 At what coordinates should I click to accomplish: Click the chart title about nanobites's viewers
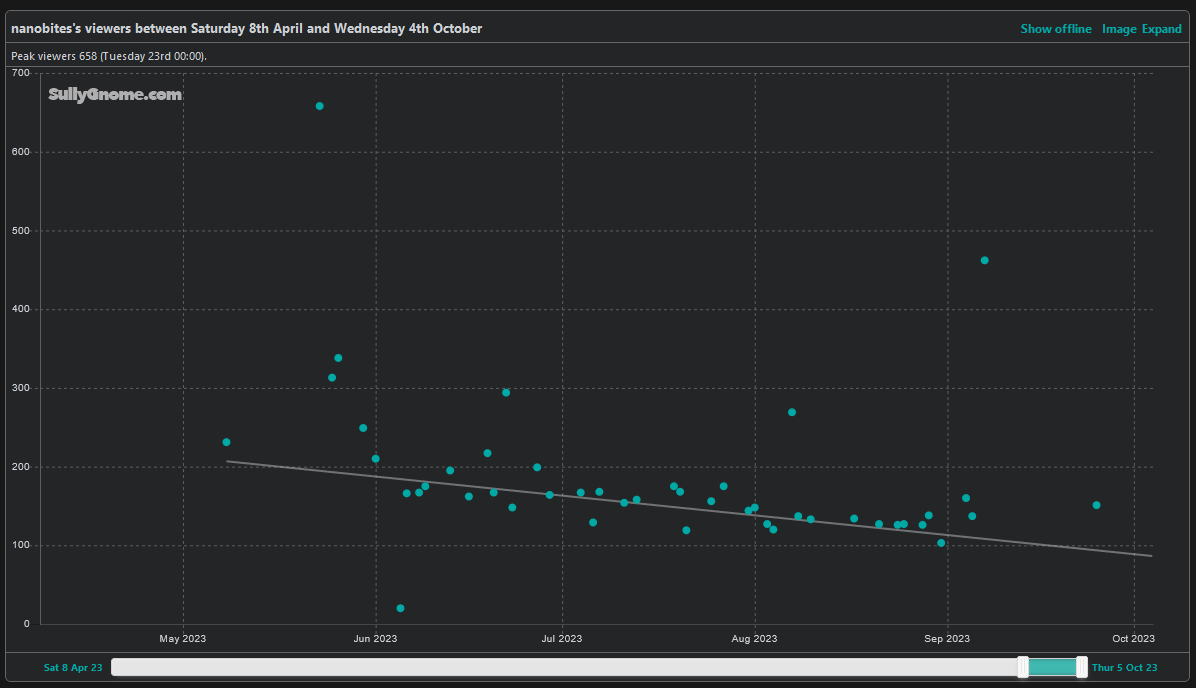pyautogui.click(x=246, y=28)
